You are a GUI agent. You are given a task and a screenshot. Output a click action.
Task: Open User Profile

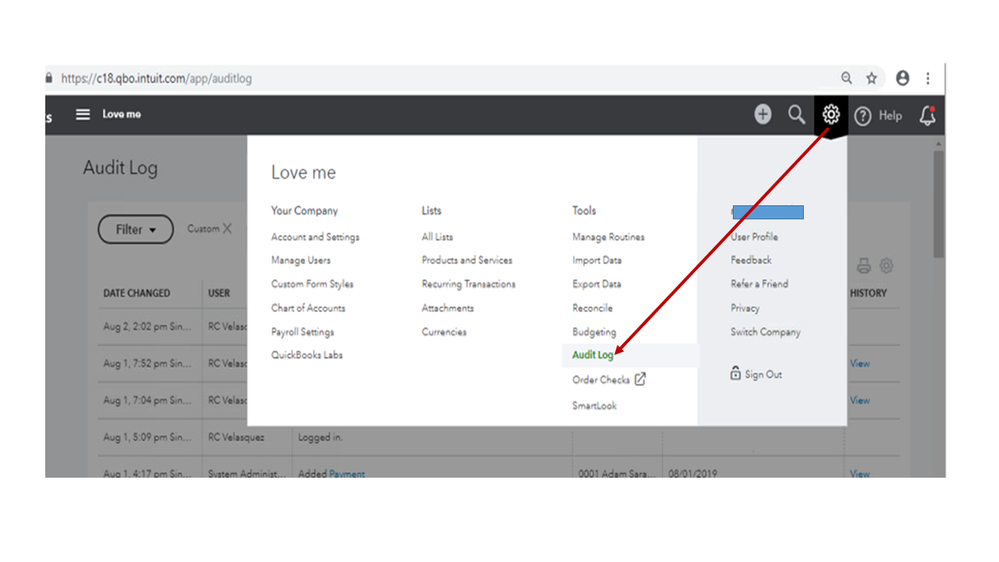click(x=754, y=237)
